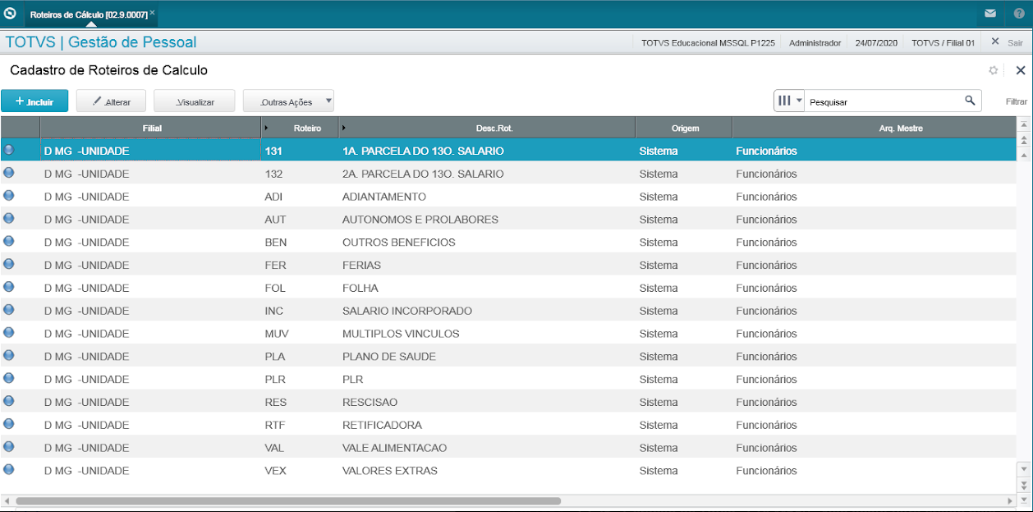Click the Pesquisar search field
The image size is (1033, 512).
[x=885, y=101]
